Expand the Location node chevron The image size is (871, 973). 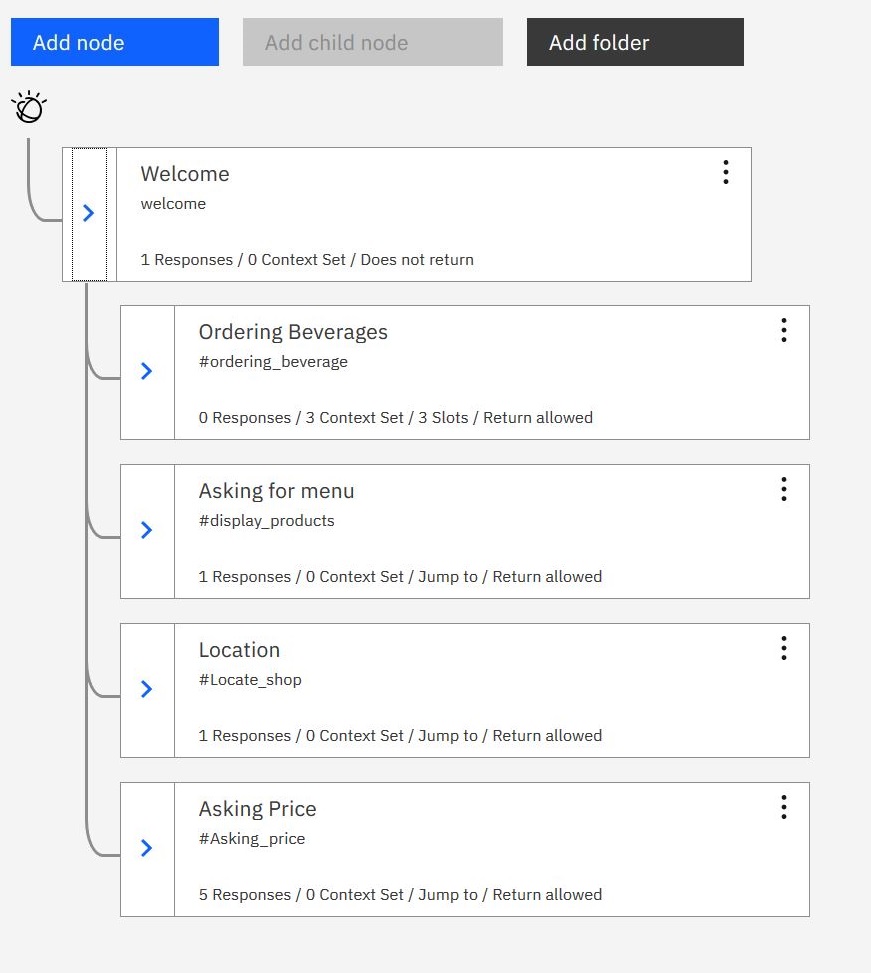point(147,689)
